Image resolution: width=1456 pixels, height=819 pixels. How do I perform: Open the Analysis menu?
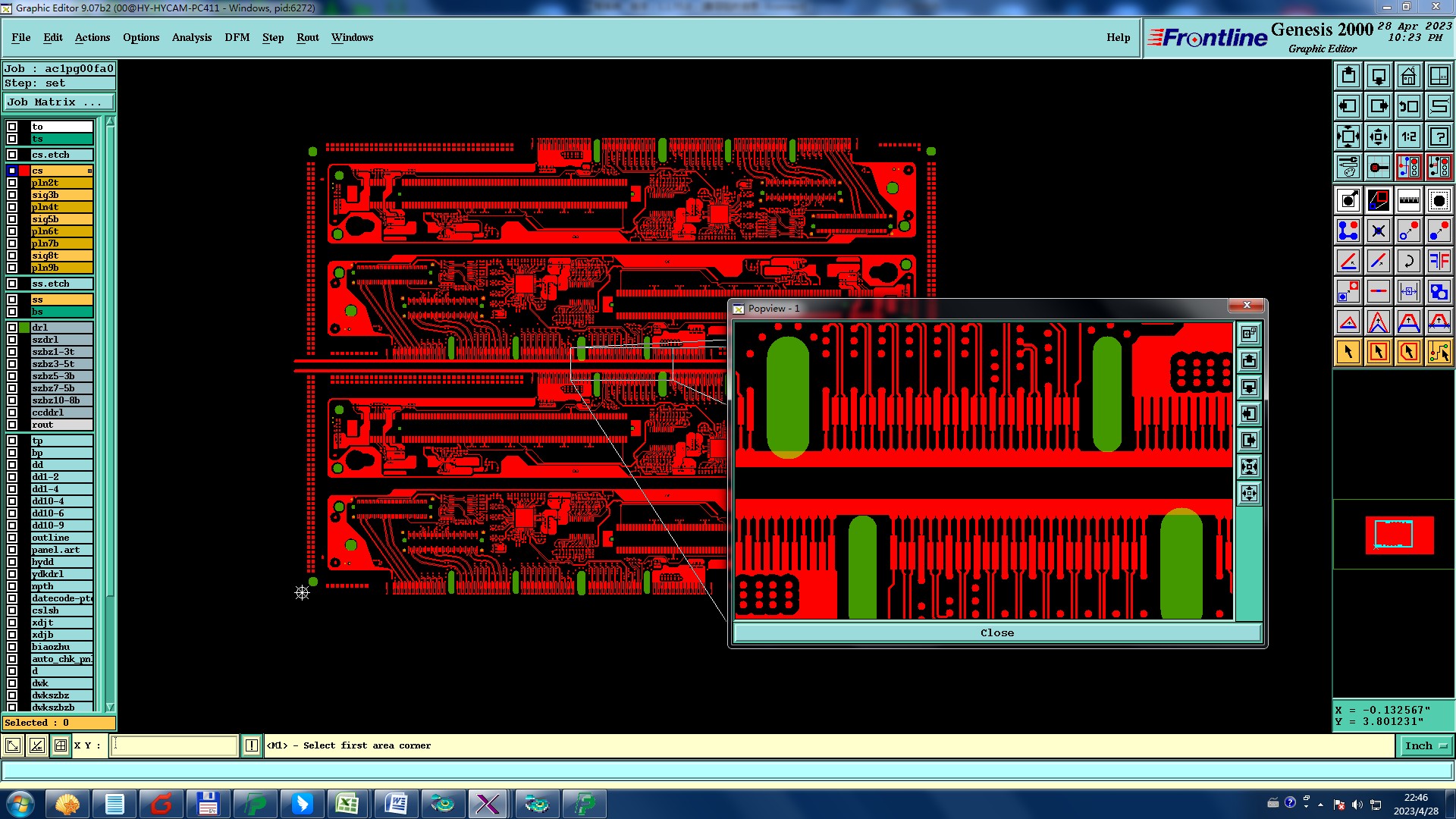click(x=191, y=37)
